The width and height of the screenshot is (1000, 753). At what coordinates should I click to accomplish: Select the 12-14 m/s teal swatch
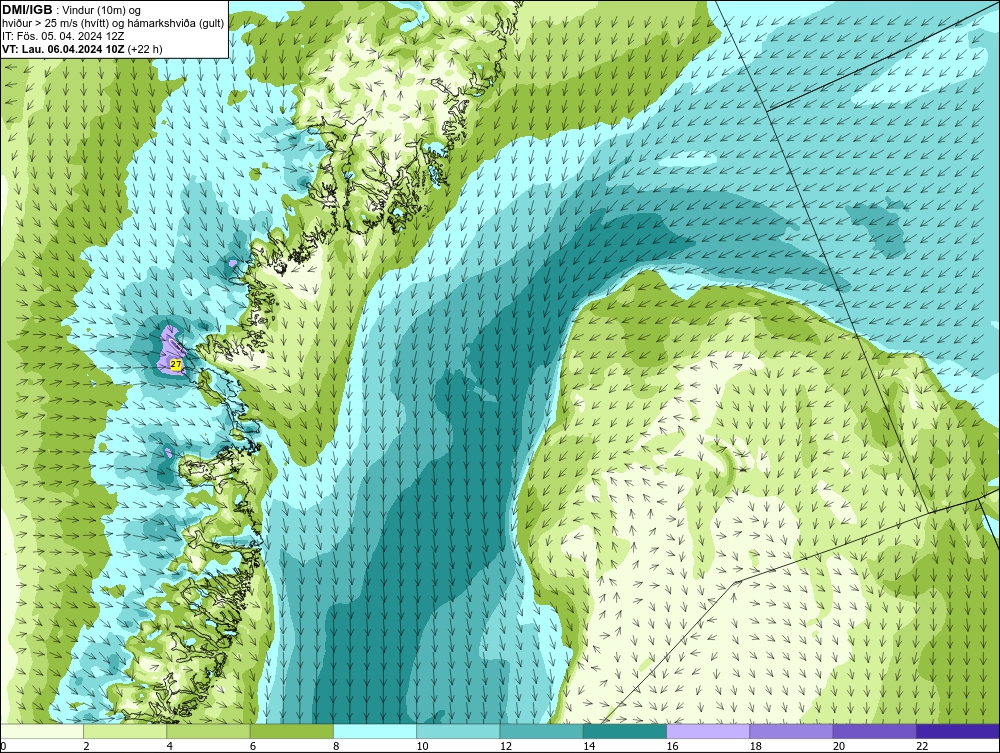pos(541,731)
